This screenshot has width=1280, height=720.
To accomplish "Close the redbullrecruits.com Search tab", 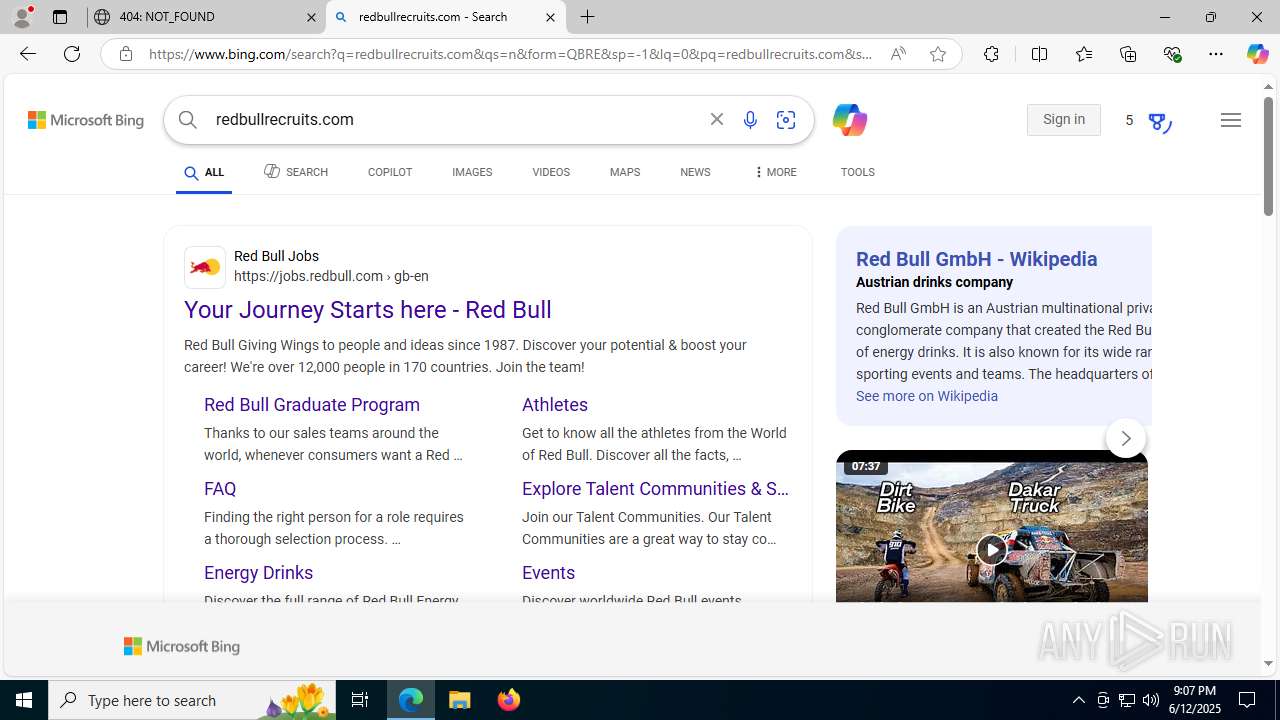I will [x=550, y=17].
